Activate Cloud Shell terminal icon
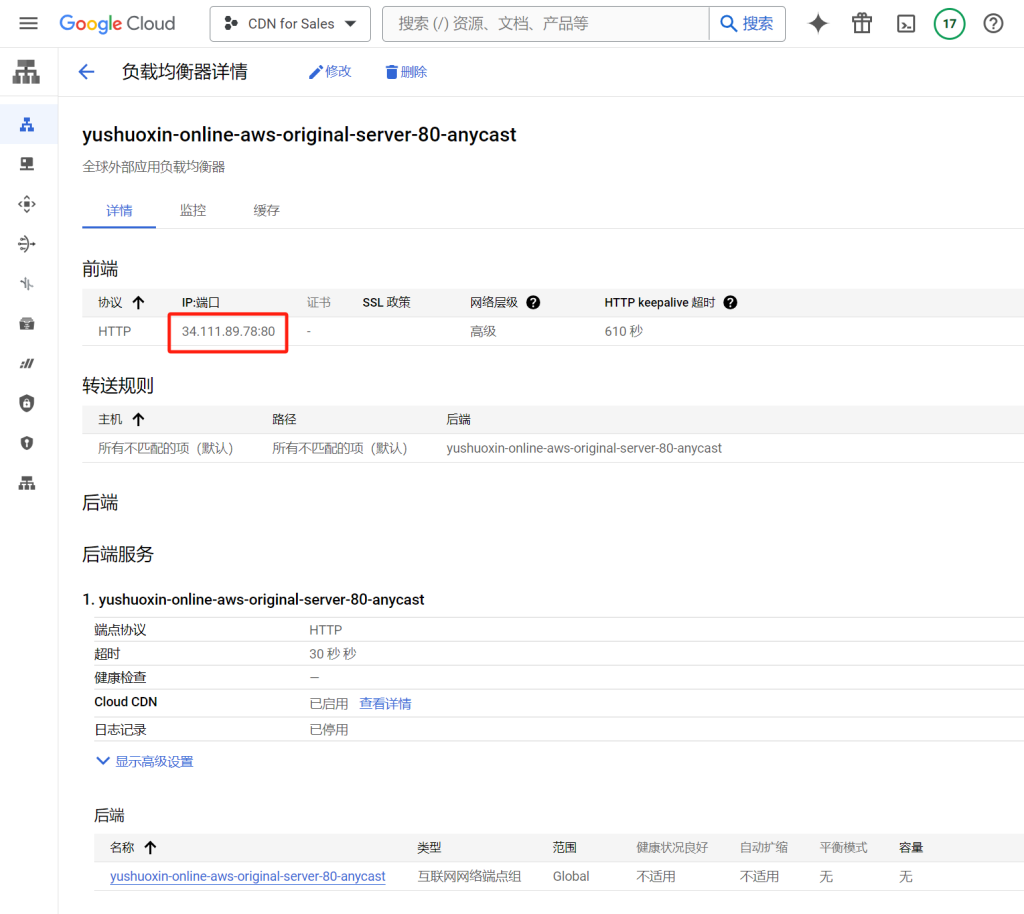Image resolution: width=1024 pixels, height=914 pixels. [x=906, y=24]
